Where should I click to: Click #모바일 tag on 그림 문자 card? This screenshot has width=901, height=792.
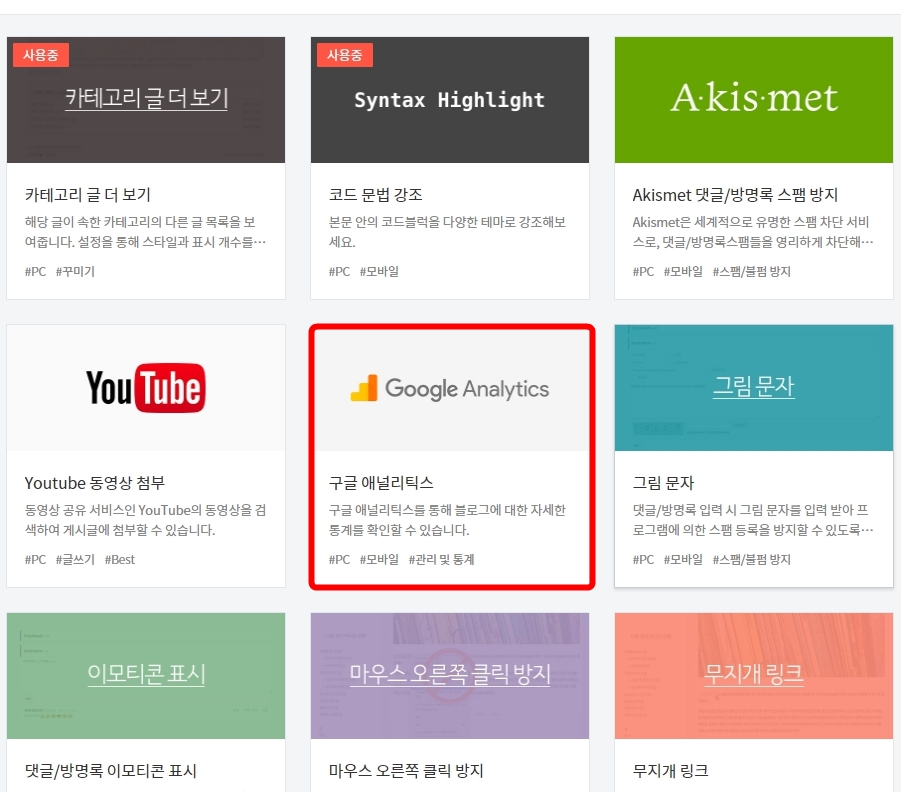[x=683, y=559]
